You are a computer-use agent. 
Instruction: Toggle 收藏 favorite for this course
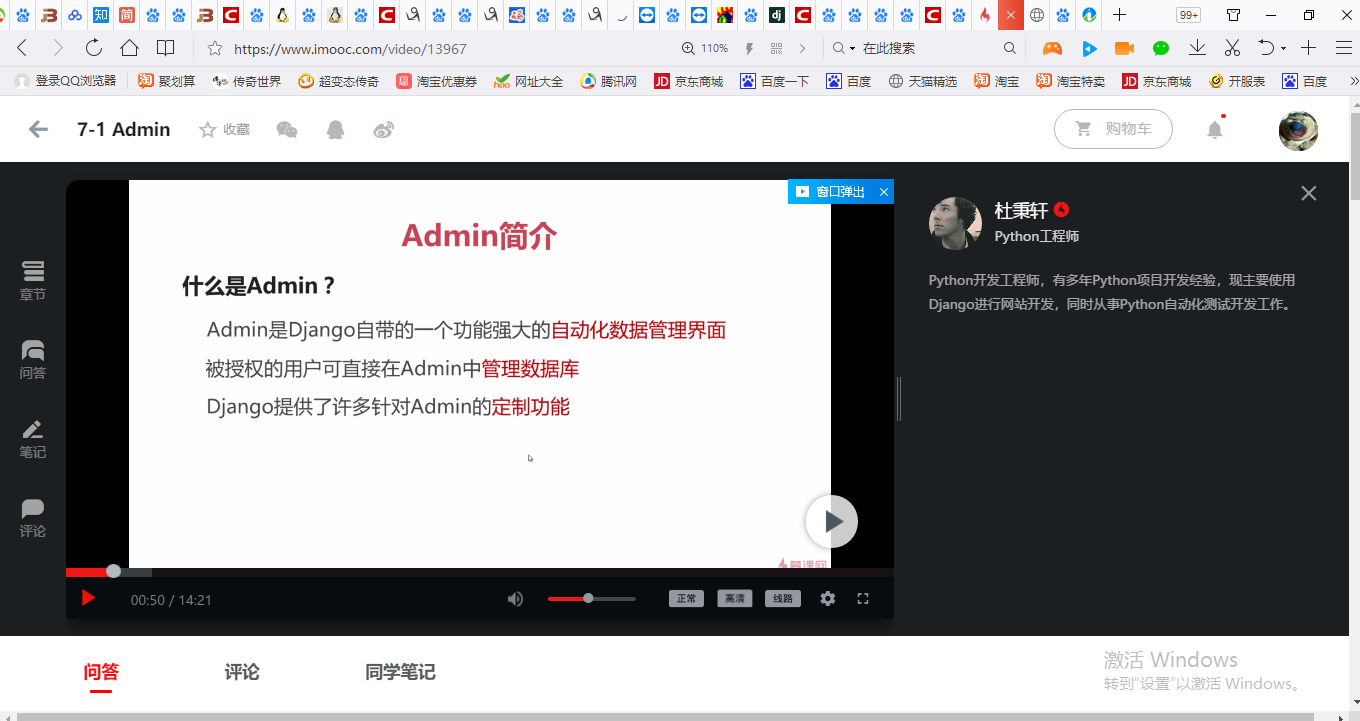pyautogui.click(x=225, y=129)
